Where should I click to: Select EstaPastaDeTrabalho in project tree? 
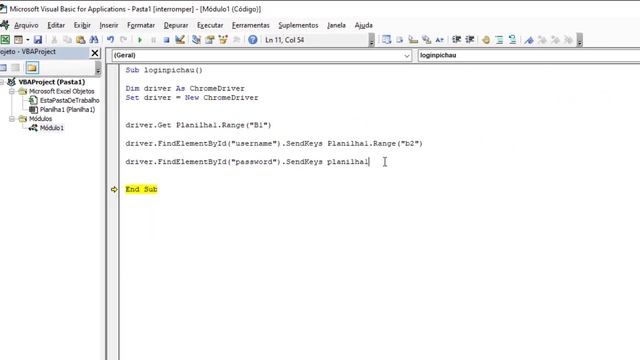[x=69, y=100]
